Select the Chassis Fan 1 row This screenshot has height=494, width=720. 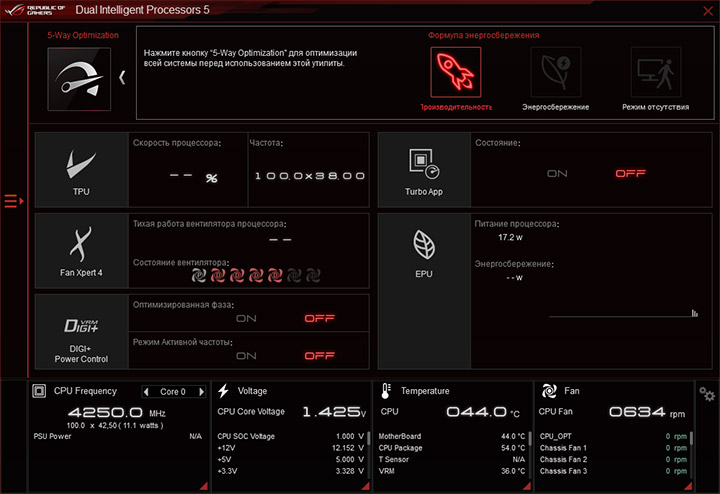[x=613, y=448]
